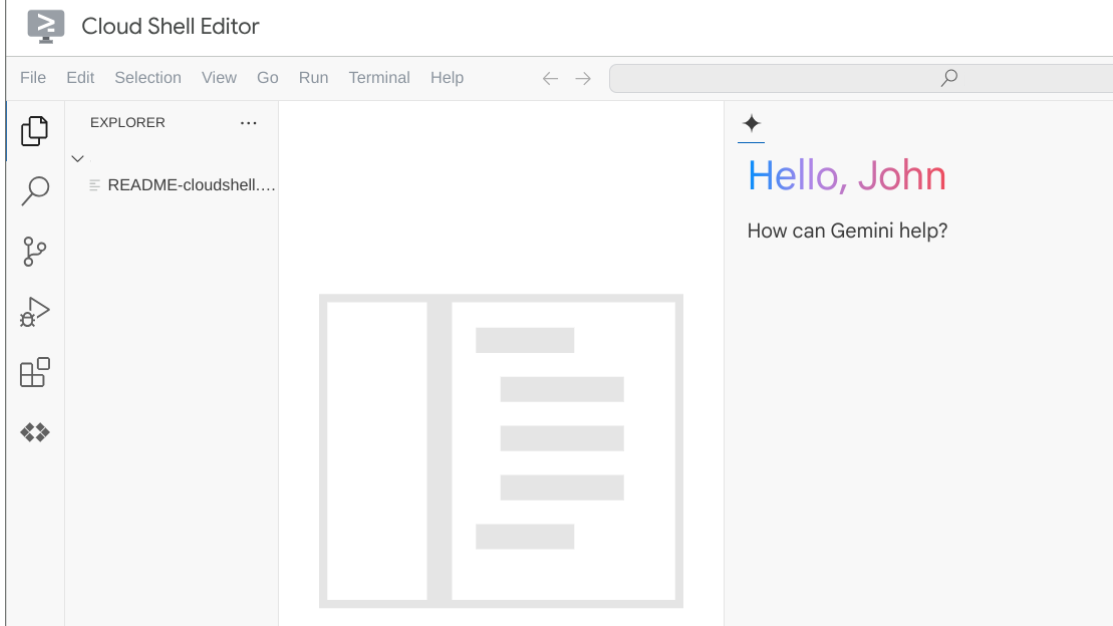Open the View menu
This screenshot has width=1113, height=626.
(x=219, y=77)
